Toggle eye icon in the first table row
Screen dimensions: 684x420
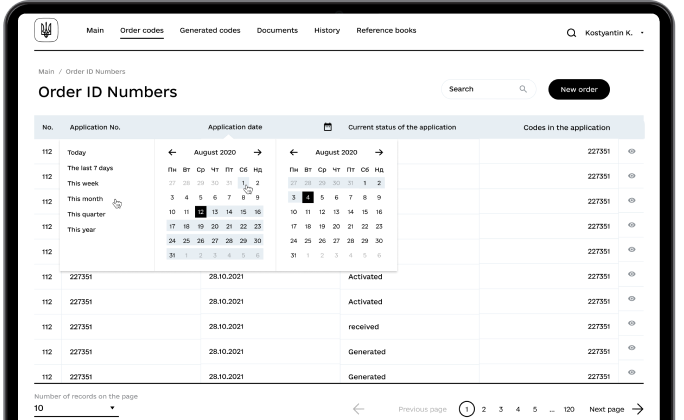tap(631, 151)
